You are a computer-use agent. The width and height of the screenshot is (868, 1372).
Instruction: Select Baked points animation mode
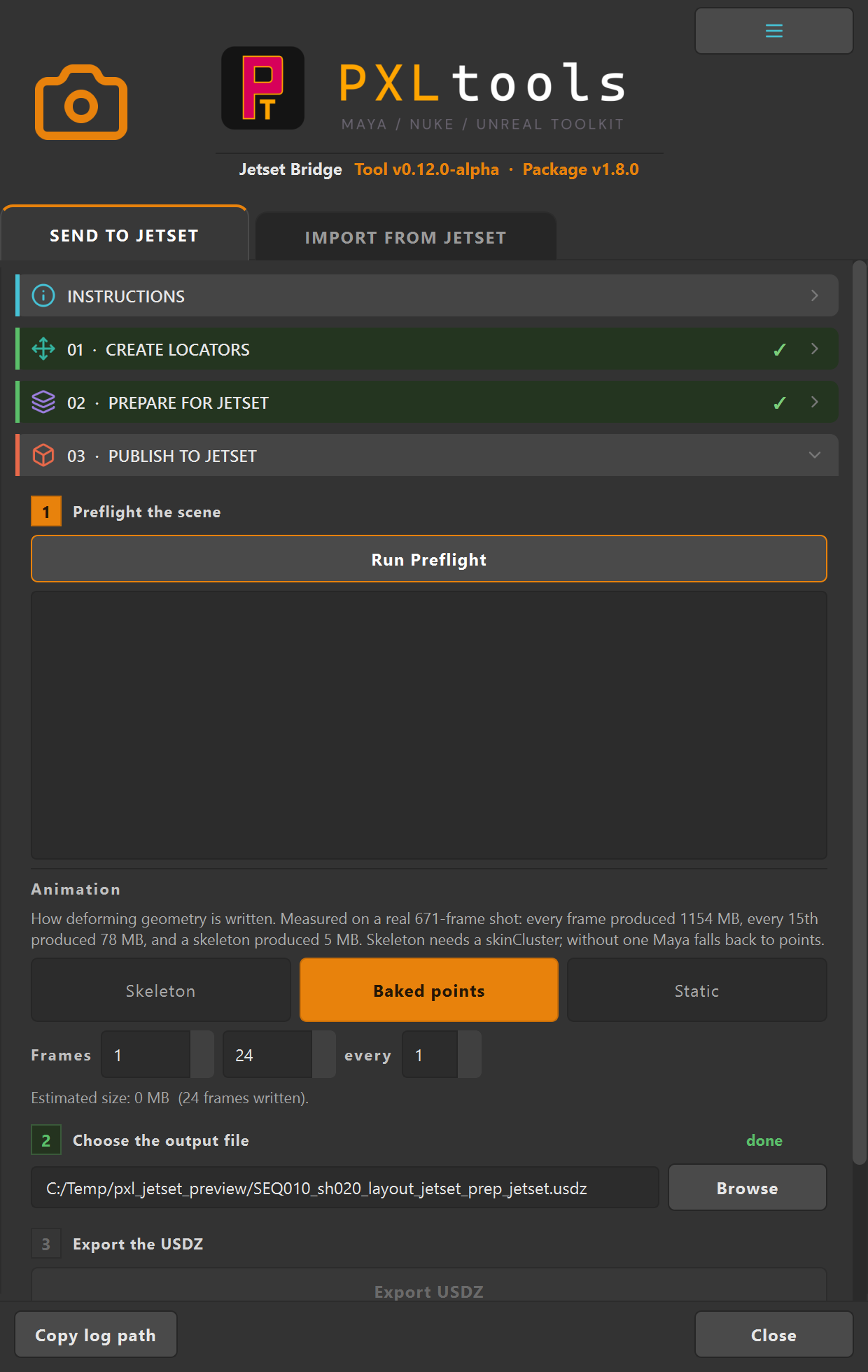pos(429,990)
